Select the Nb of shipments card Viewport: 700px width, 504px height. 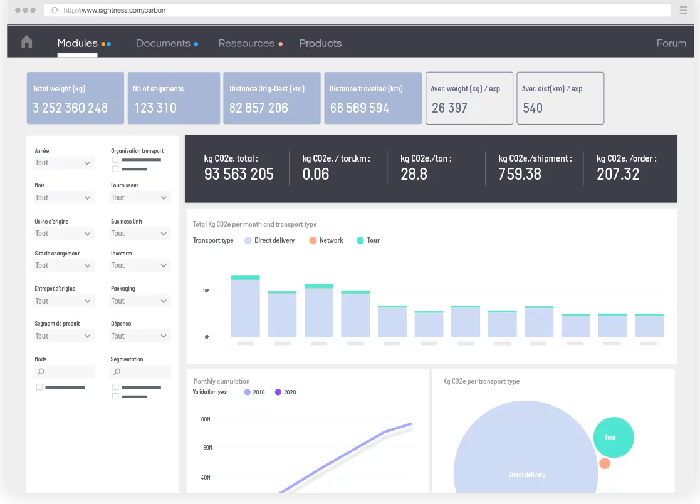point(174,98)
